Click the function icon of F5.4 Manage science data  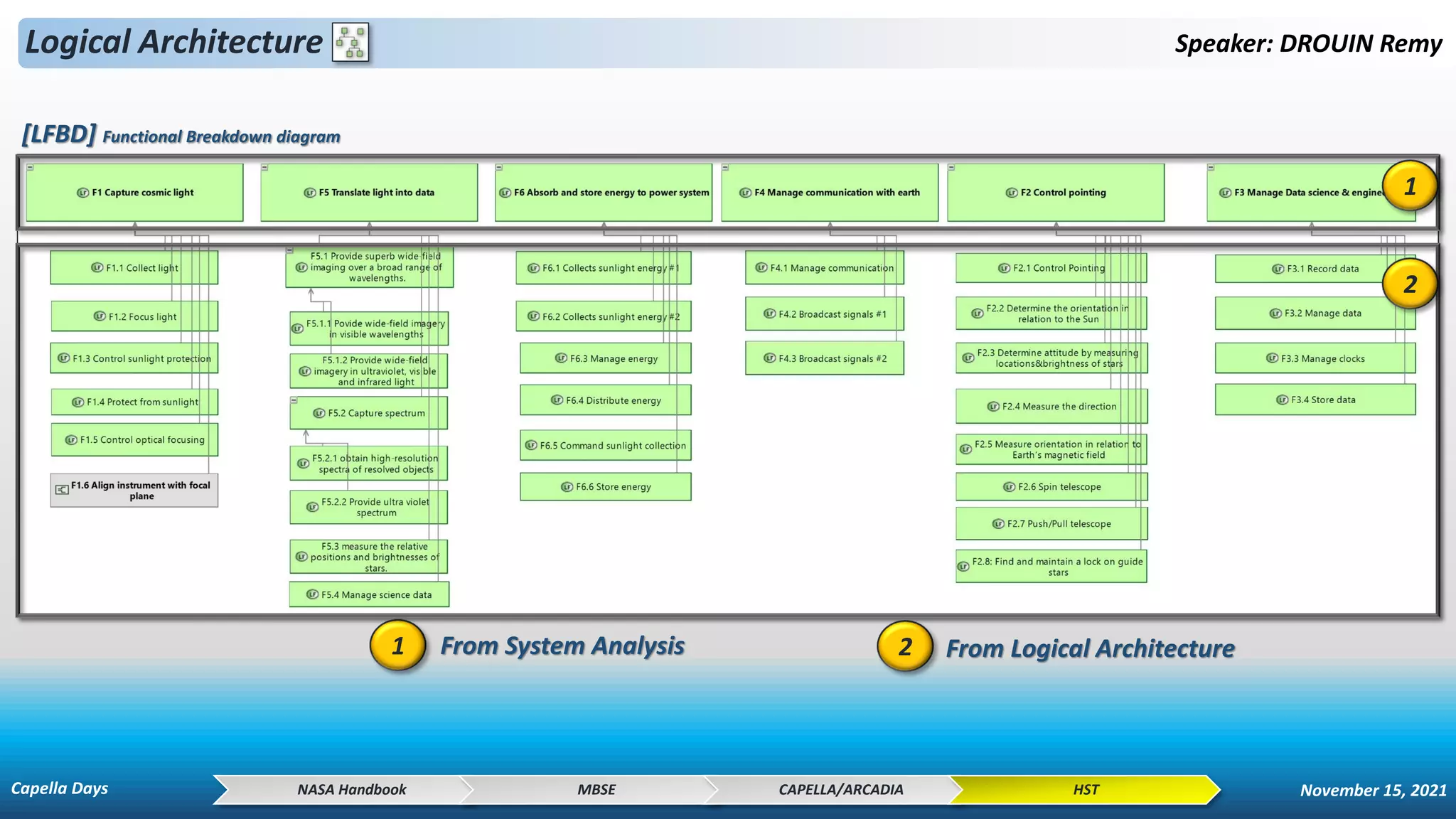tap(312, 594)
